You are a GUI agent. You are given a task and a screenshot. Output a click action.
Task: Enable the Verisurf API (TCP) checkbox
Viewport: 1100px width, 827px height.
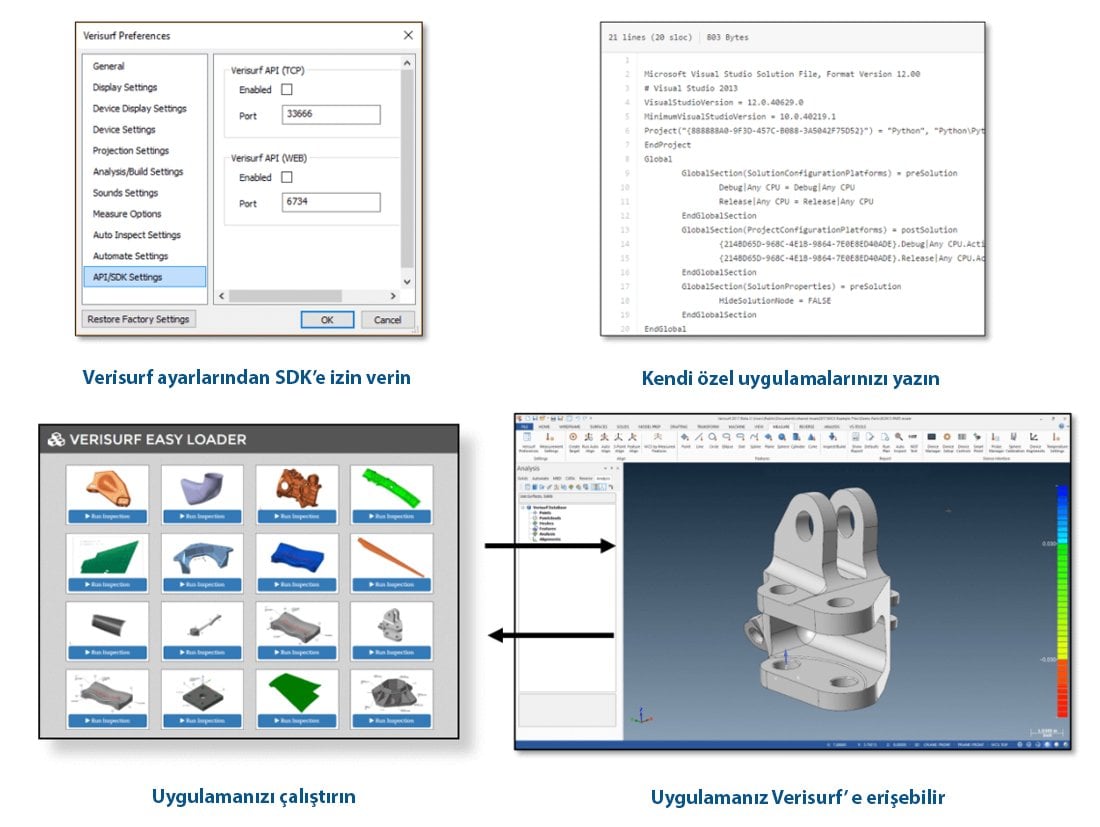pos(287,90)
